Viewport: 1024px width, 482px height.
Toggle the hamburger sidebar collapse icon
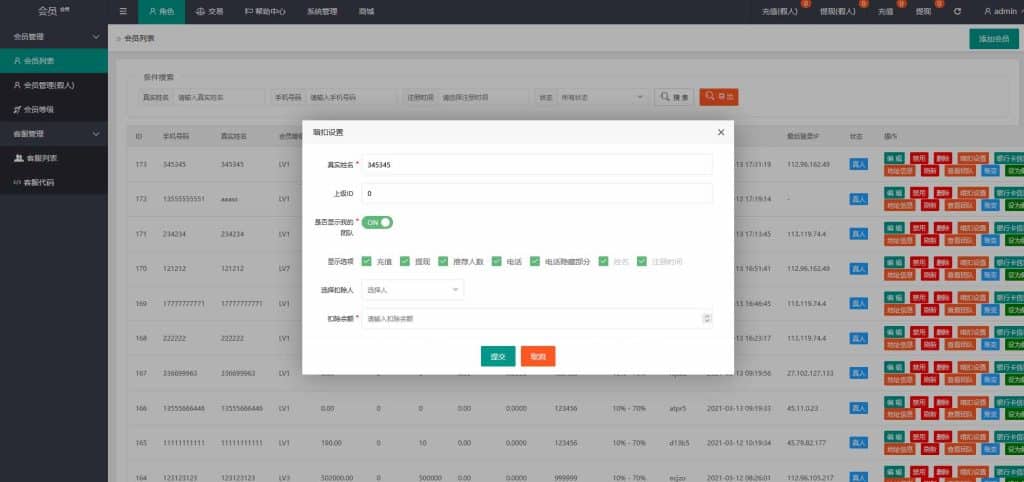point(123,11)
